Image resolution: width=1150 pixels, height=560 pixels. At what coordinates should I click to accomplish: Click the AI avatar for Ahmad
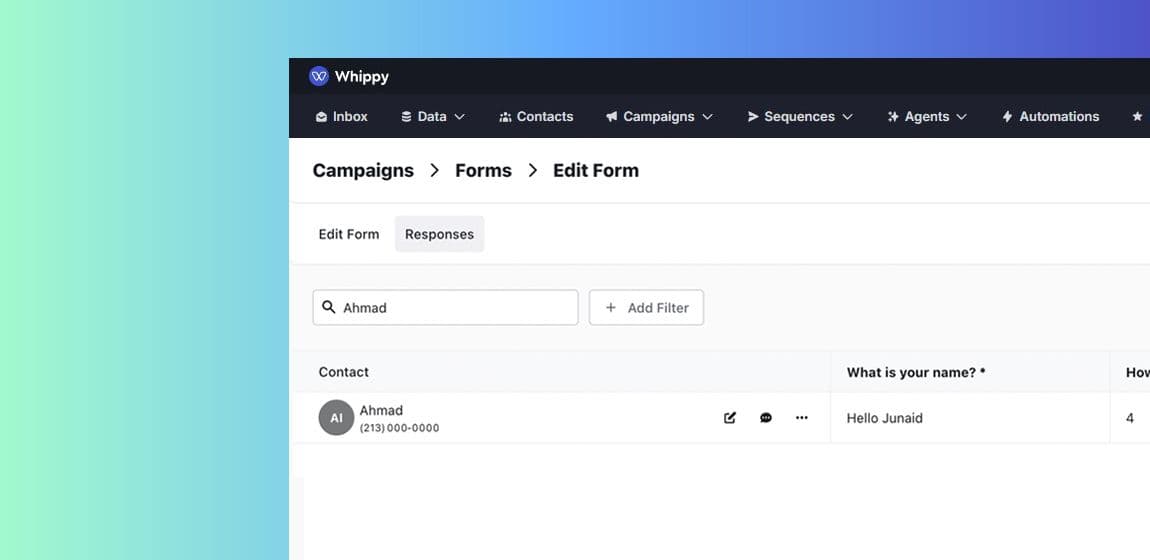pyautogui.click(x=337, y=418)
